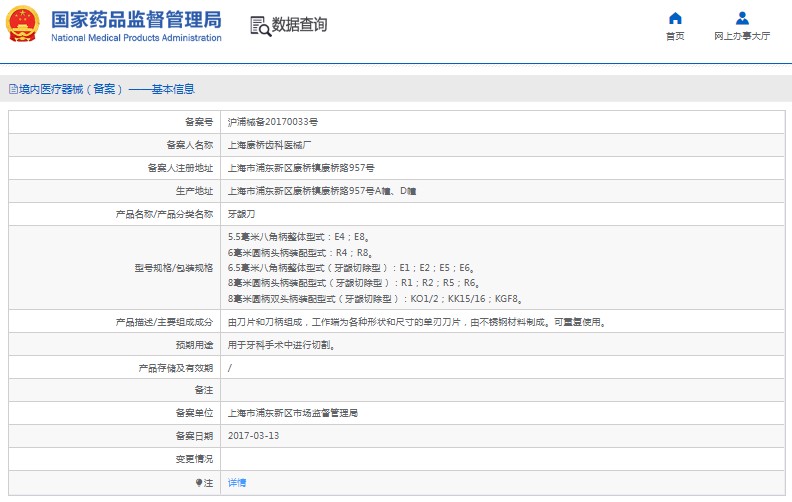Viewport: 792px width, 502px height.
Task: Select registered address 上海市浦东新区康桥镇康桥路957号
Action: pos(301,168)
